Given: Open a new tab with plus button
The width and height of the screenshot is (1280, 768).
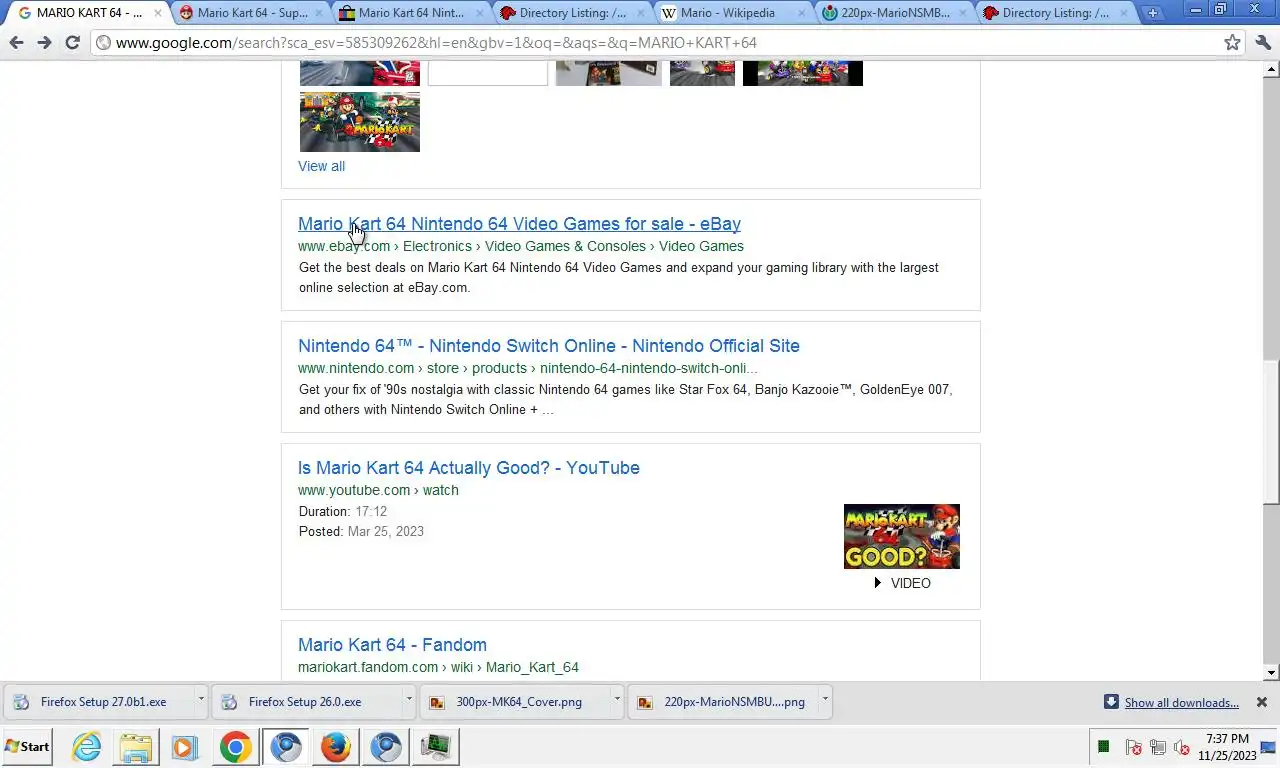Looking at the screenshot, I should click(x=1153, y=13).
